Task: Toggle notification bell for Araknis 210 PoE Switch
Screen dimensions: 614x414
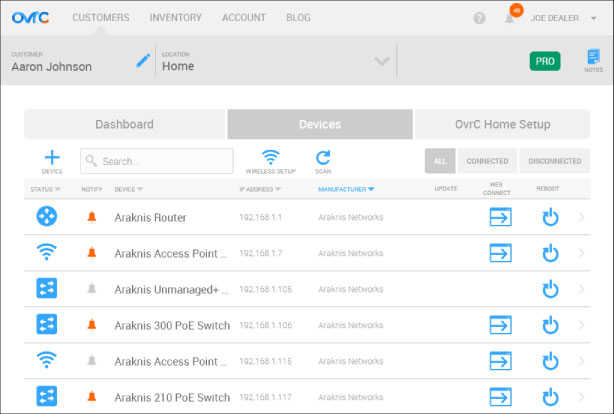Action: (92, 397)
